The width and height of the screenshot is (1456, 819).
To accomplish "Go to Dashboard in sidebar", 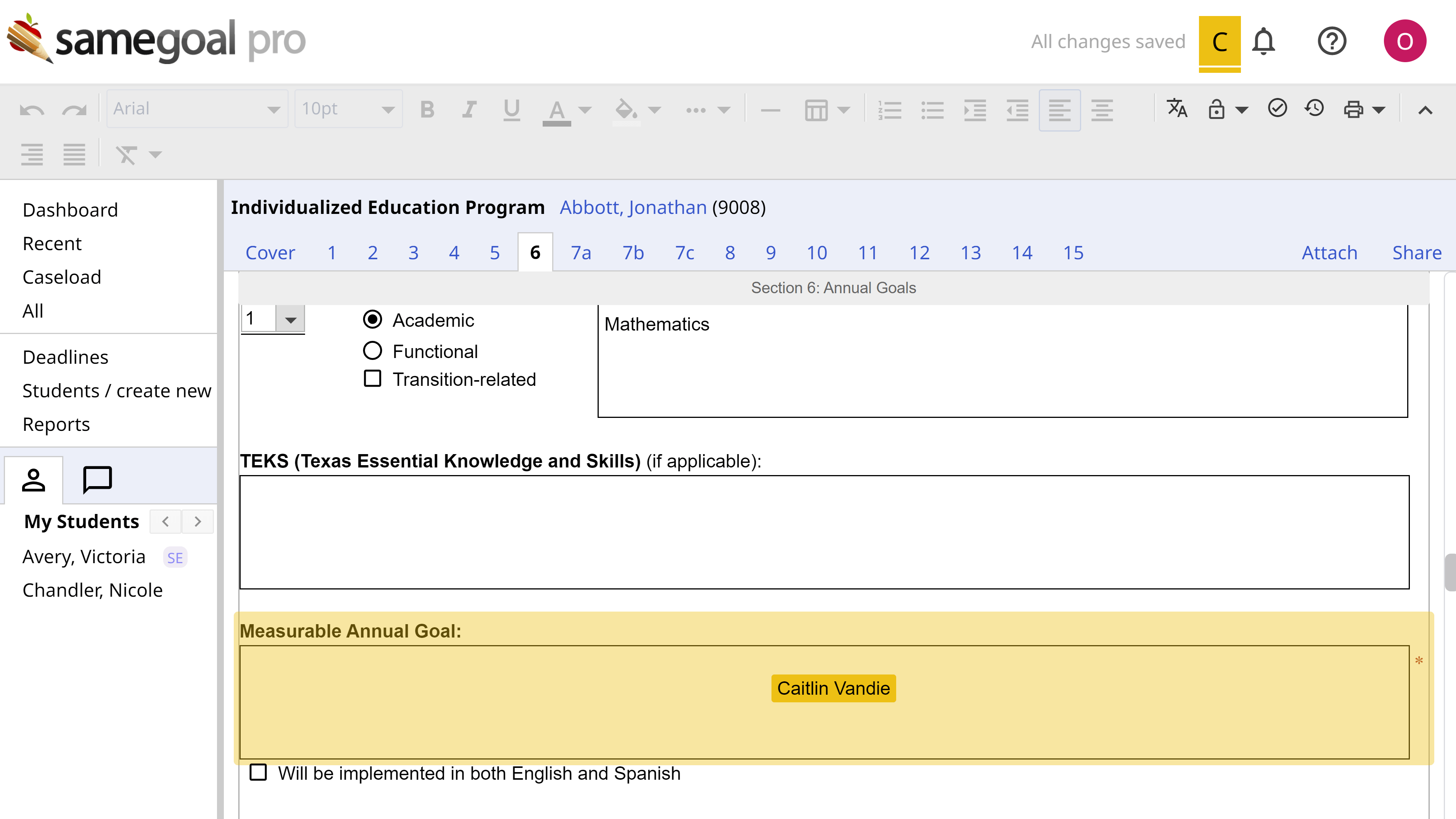I will [x=70, y=210].
